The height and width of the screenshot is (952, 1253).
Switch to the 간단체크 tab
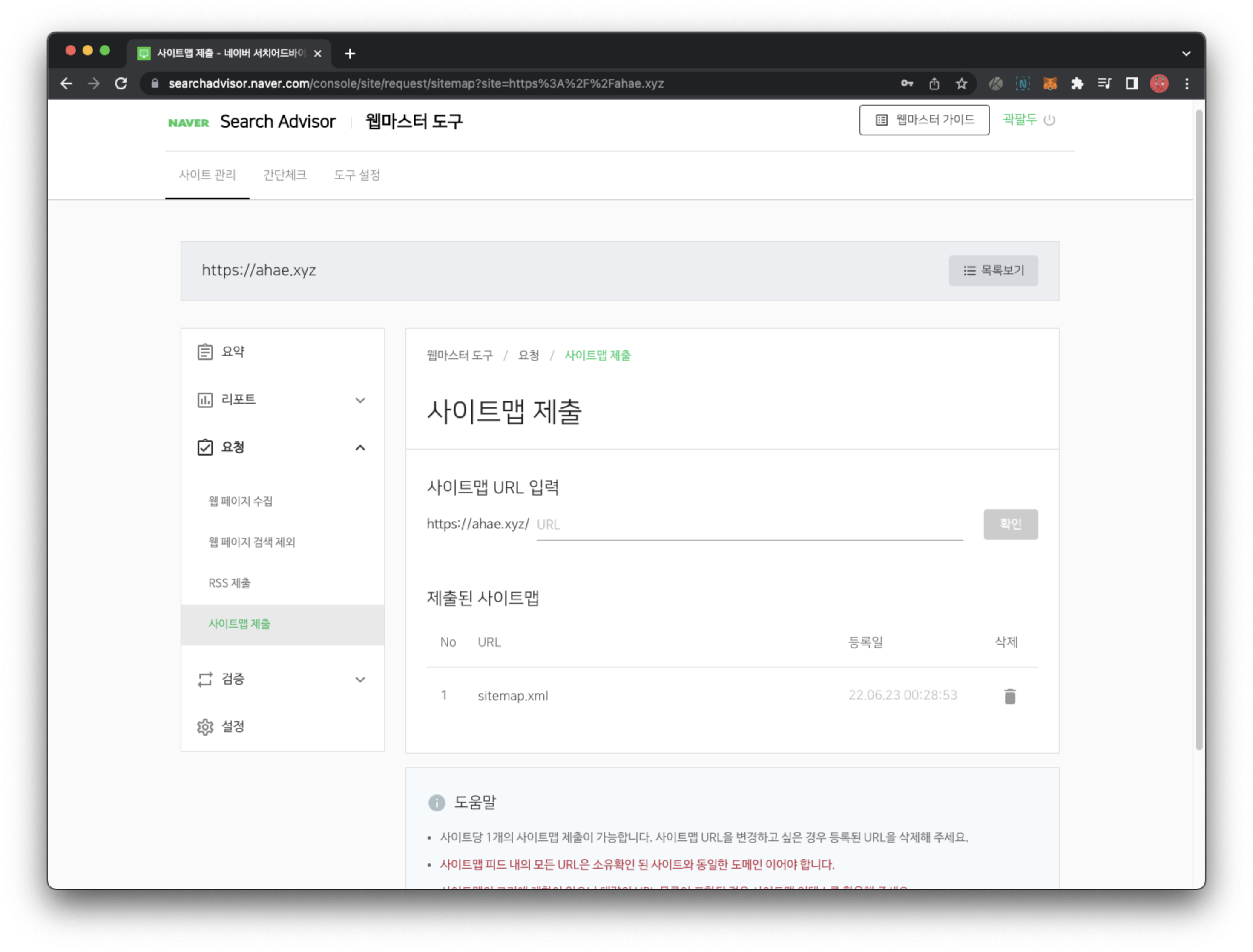point(285,175)
